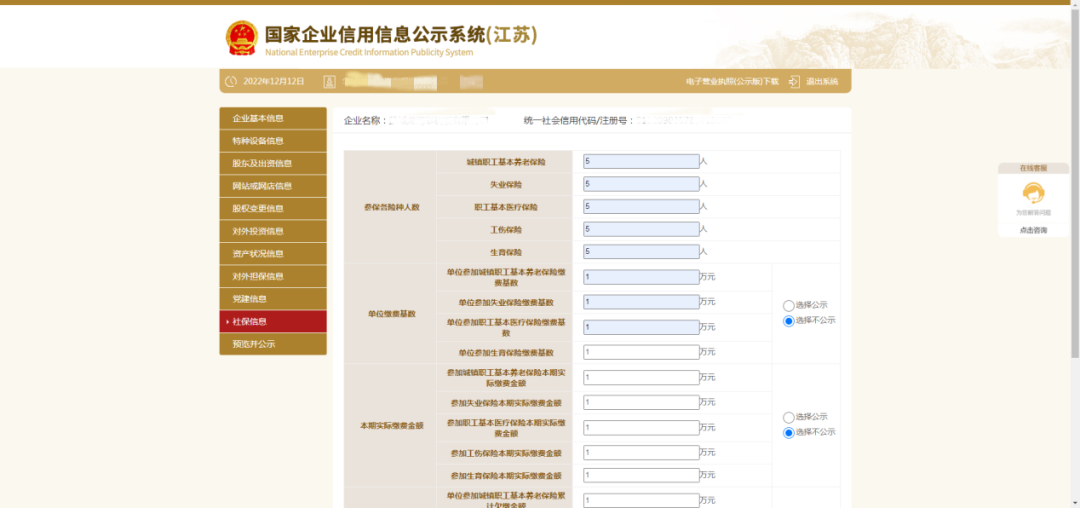Click the online customer service headset icon
Screen dimensions: 1080x508
click(x=1033, y=194)
